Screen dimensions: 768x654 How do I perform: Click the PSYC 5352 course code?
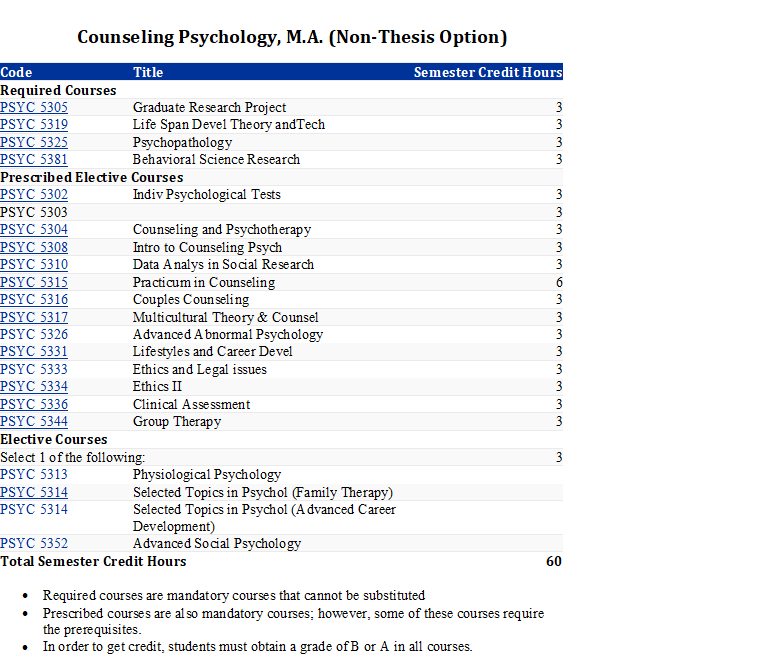tap(34, 543)
